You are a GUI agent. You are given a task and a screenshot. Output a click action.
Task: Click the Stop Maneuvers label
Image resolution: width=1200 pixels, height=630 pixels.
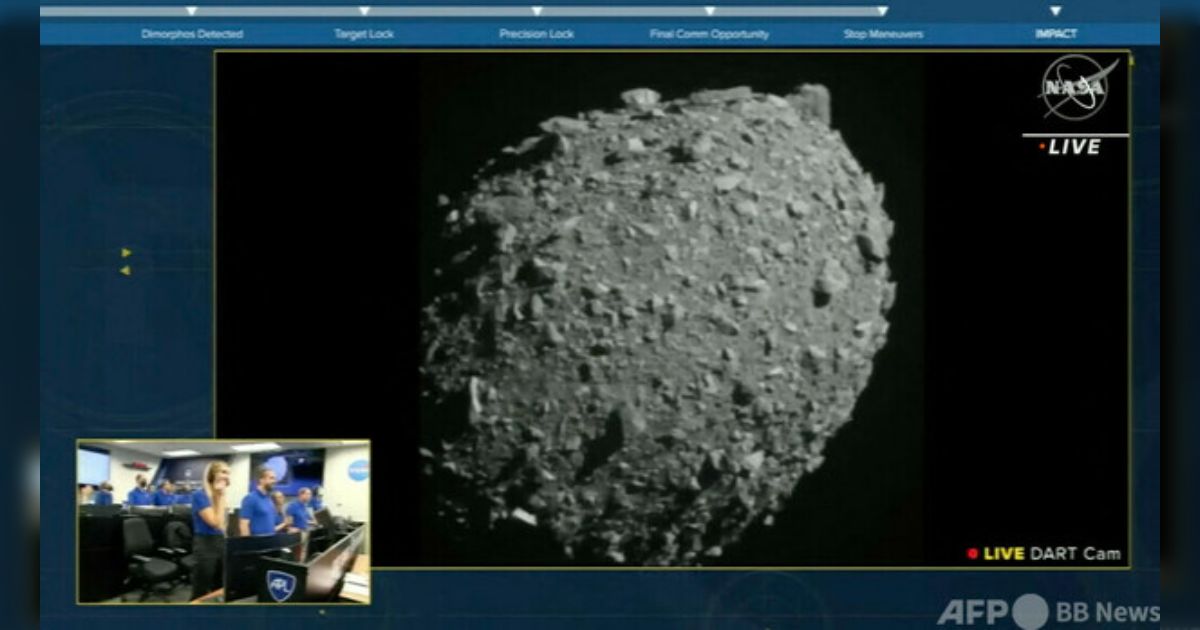pos(883,34)
